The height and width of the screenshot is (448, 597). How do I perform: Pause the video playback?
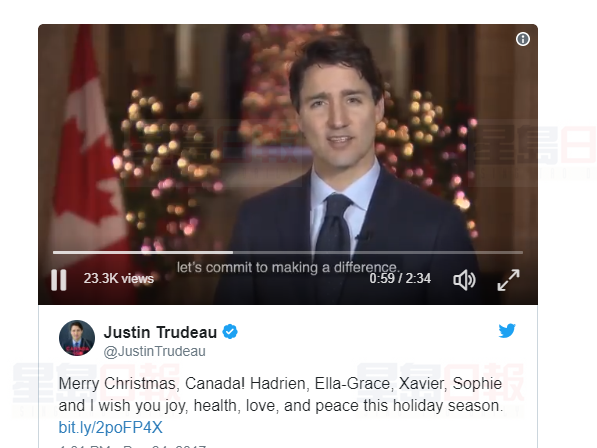point(59,280)
